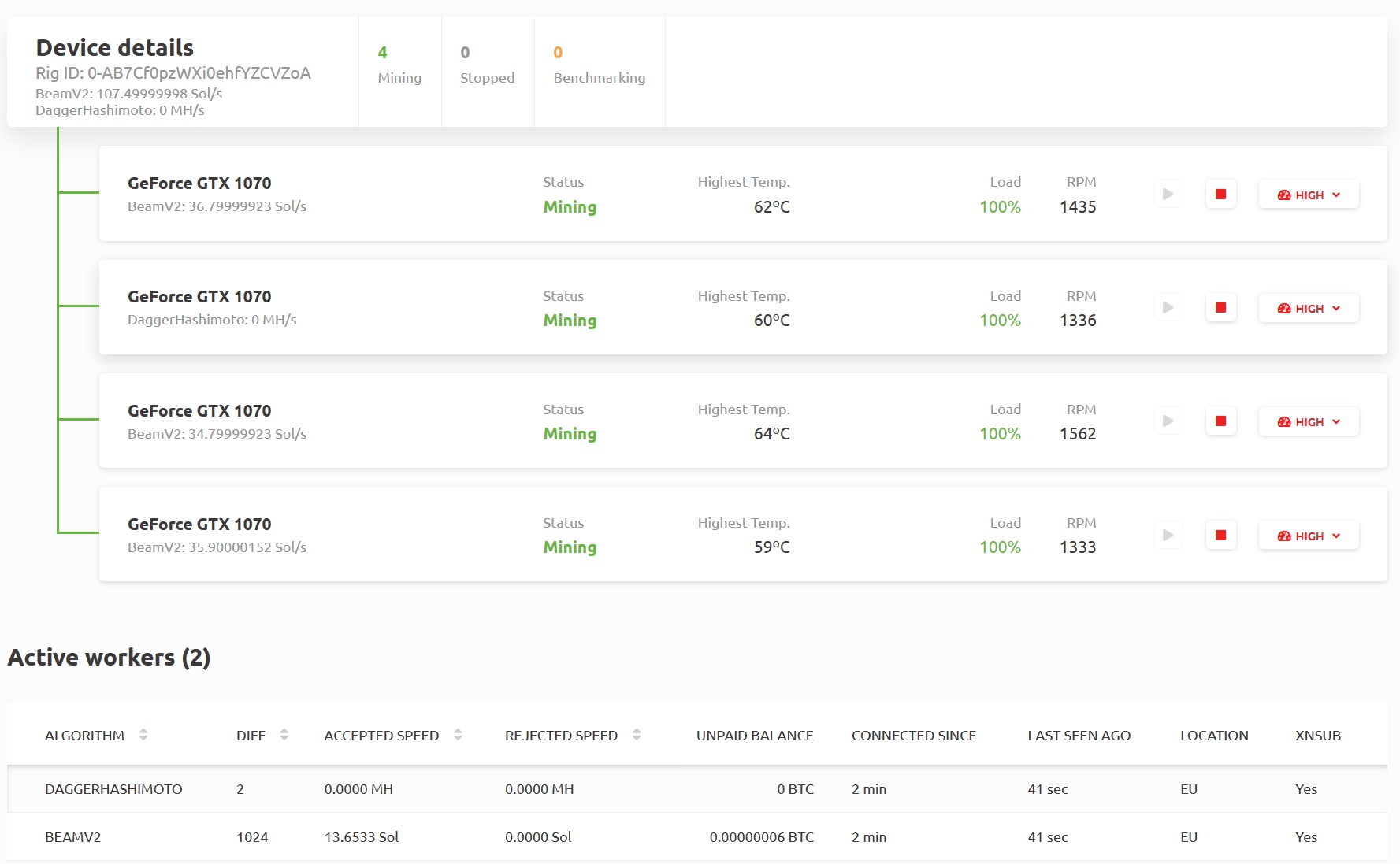The height and width of the screenshot is (864, 1400).
Task: Sort workers by Algorithm column
Action: [x=143, y=735]
